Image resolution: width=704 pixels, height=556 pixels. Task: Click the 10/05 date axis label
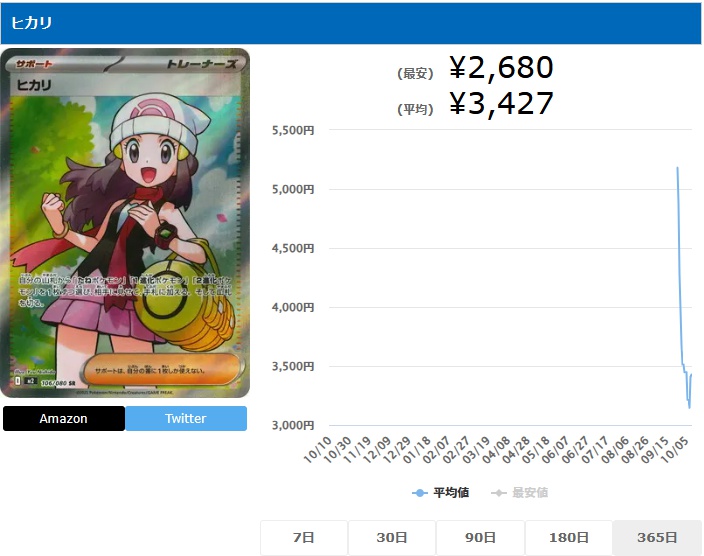pos(675,450)
